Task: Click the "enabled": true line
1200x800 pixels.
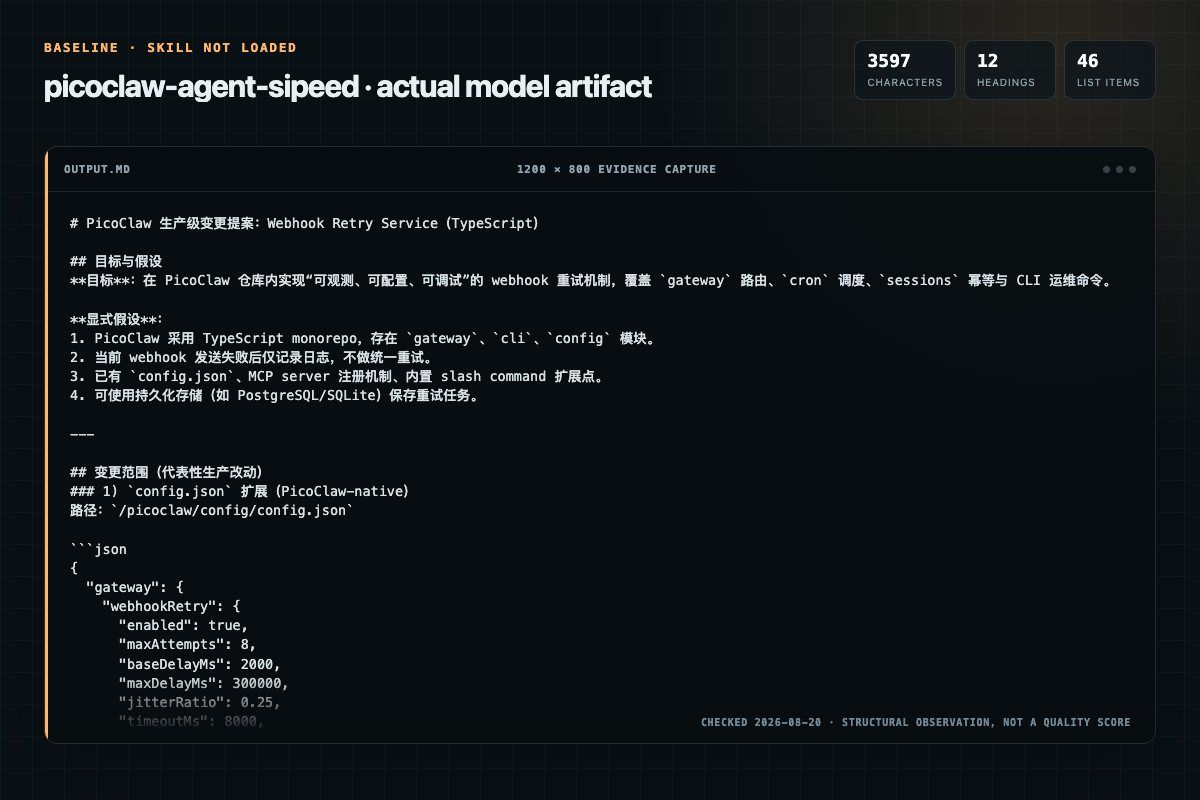Action: tap(183, 625)
